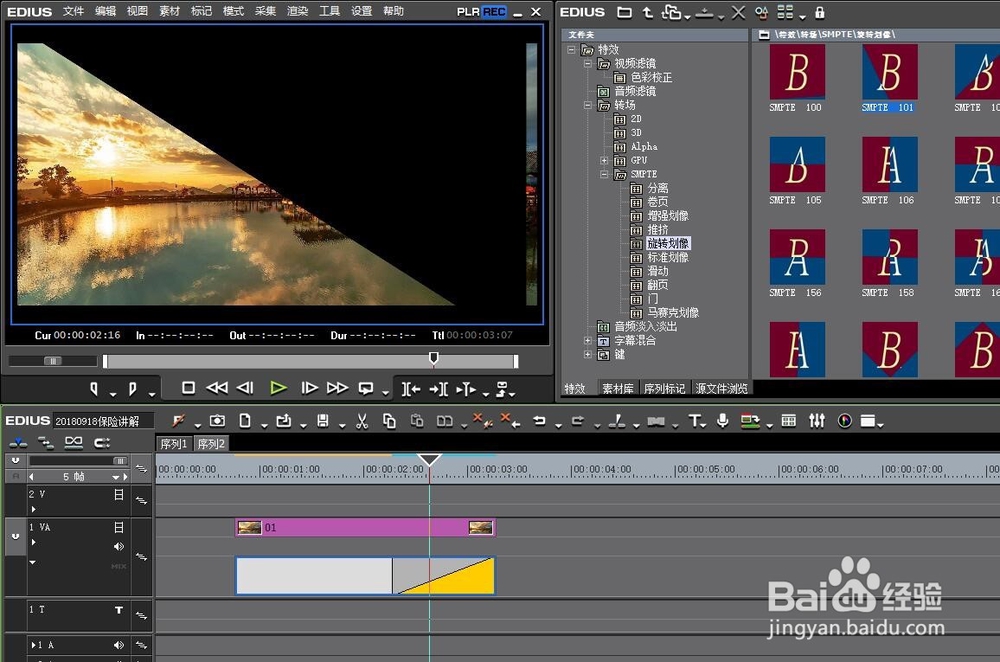
Task: Click the voice-over microphone icon
Action: tap(723, 421)
